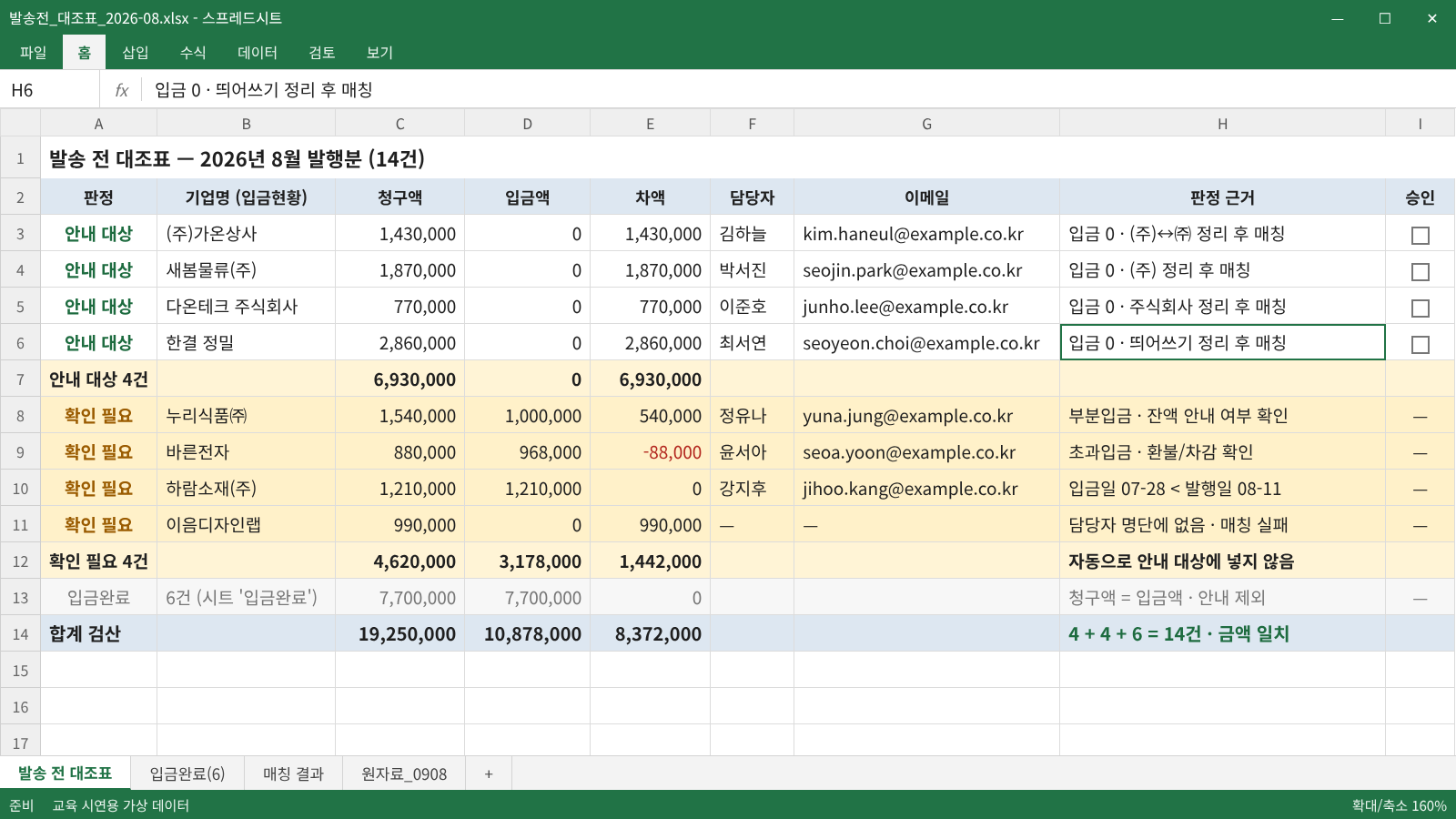Select the red -88,000 difference cell
Image resolution: width=1456 pixels, height=819 pixels.
coord(650,452)
